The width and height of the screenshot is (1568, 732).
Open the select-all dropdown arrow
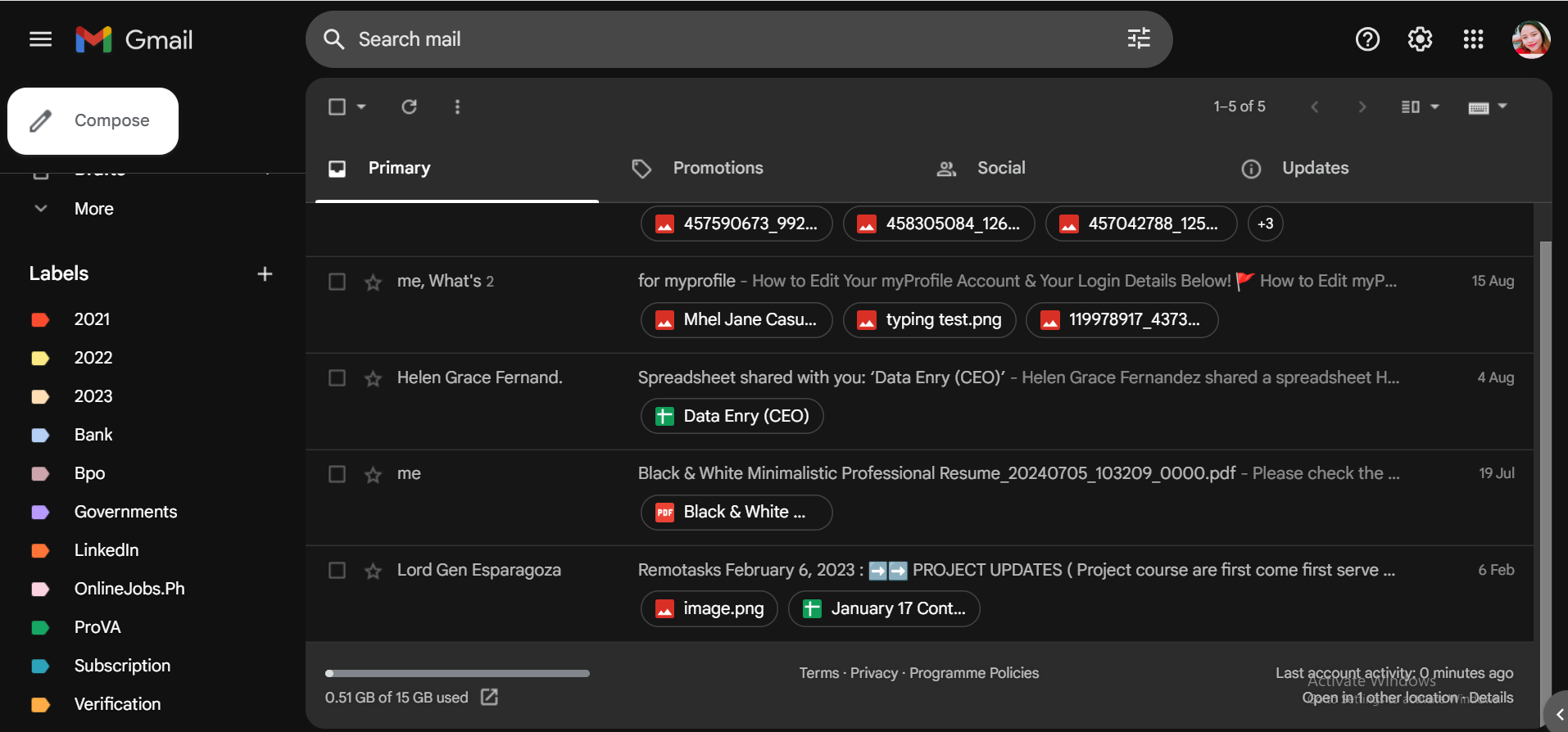361,106
